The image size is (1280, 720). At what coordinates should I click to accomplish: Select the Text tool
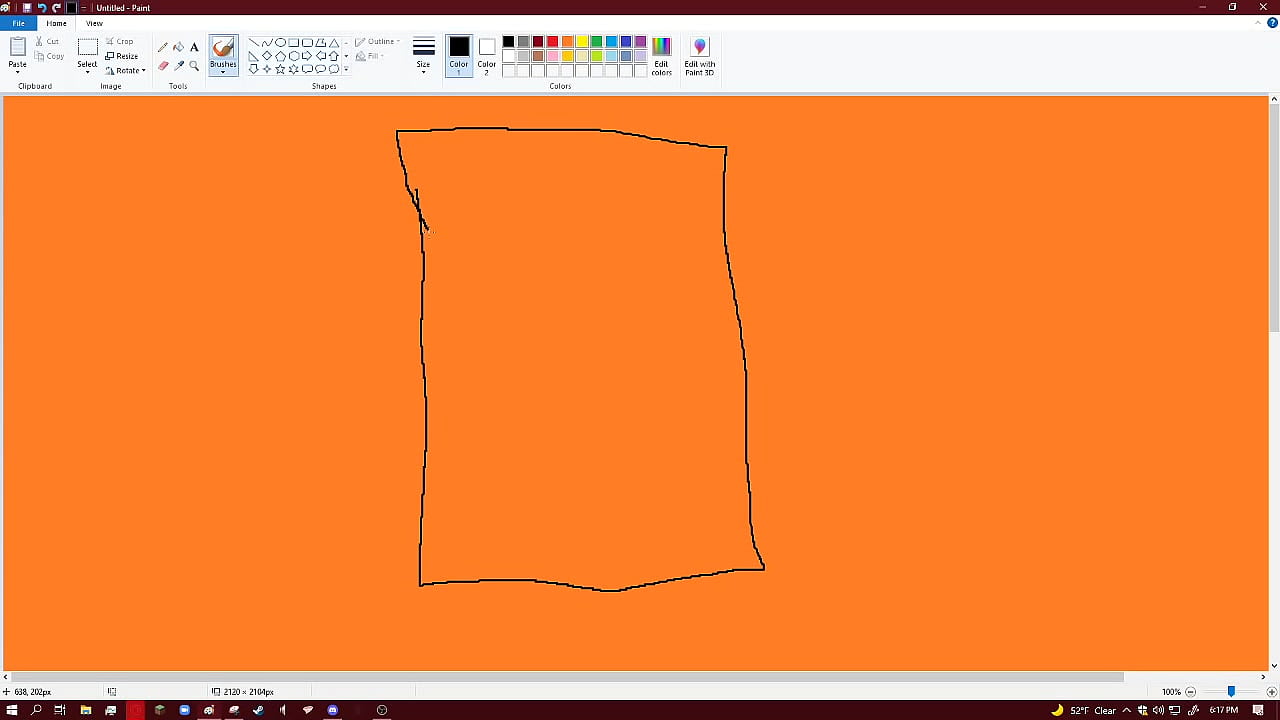pos(194,47)
